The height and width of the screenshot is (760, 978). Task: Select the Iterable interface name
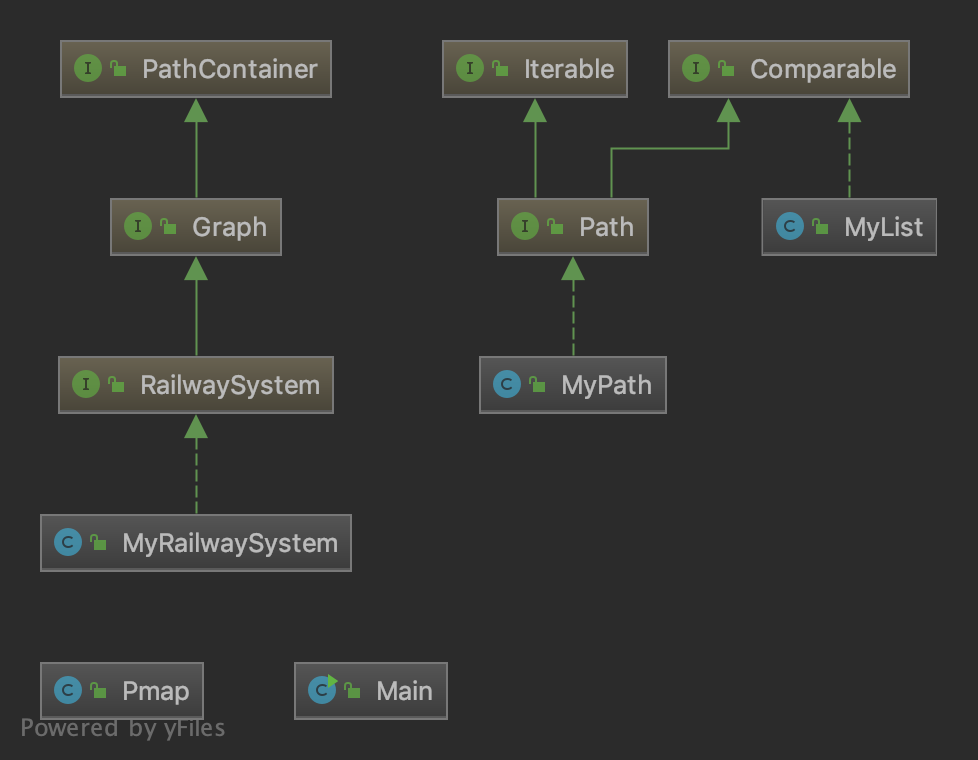(x=568, y=69)
